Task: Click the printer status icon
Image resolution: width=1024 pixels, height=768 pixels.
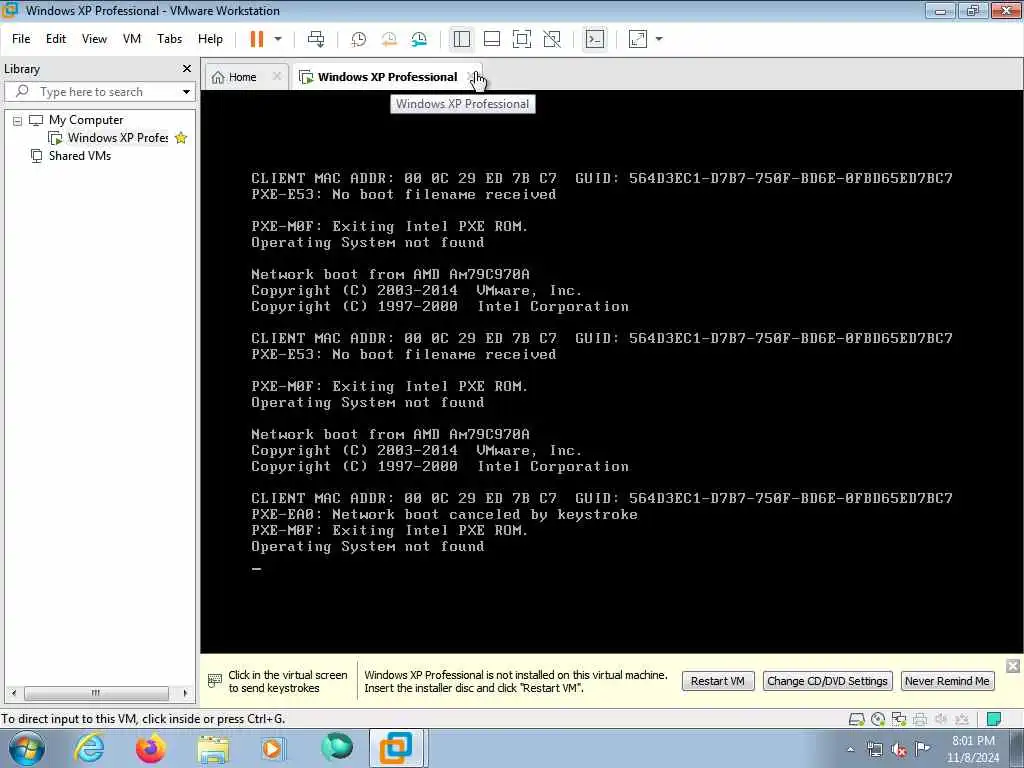Action: [920, 719]
